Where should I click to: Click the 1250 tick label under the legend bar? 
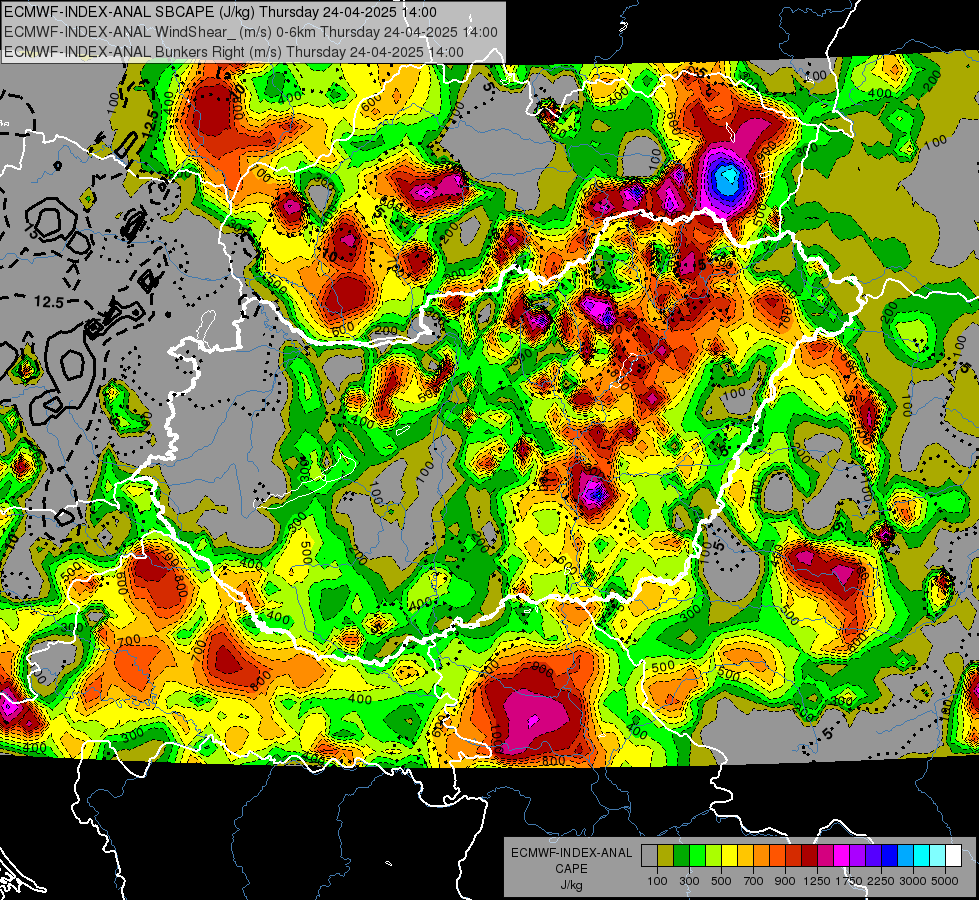point(817,881)
